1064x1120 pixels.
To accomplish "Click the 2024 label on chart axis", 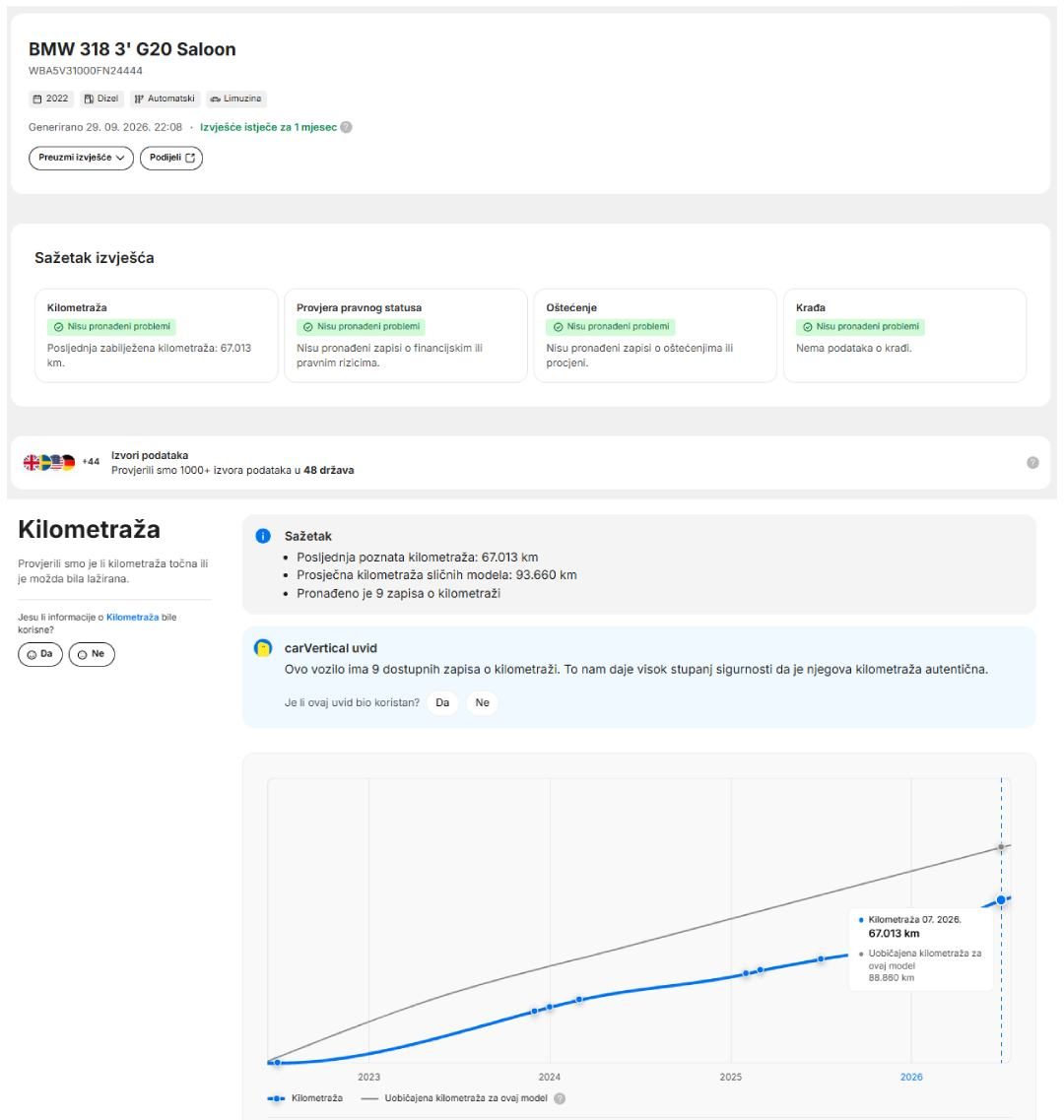I will [550, 1077].
